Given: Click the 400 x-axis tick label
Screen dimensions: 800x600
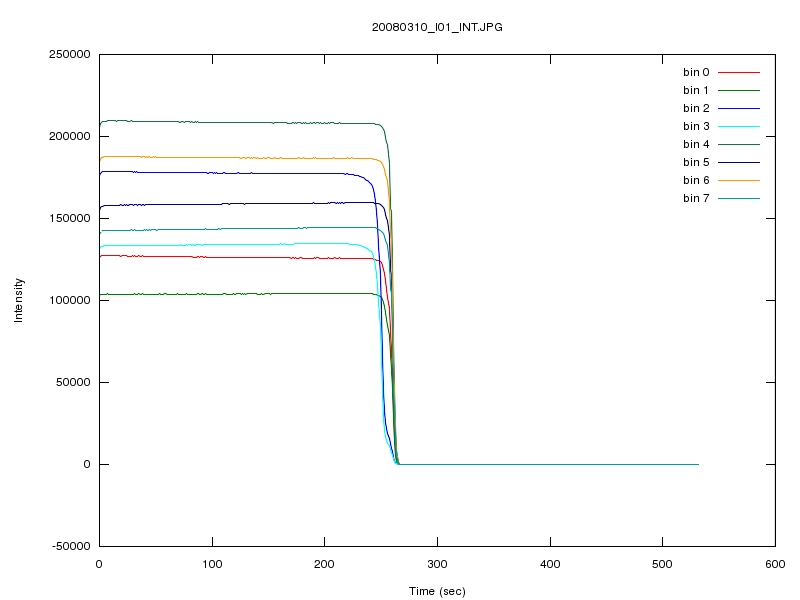Looking at the screenshot, I should click(550, 564).
